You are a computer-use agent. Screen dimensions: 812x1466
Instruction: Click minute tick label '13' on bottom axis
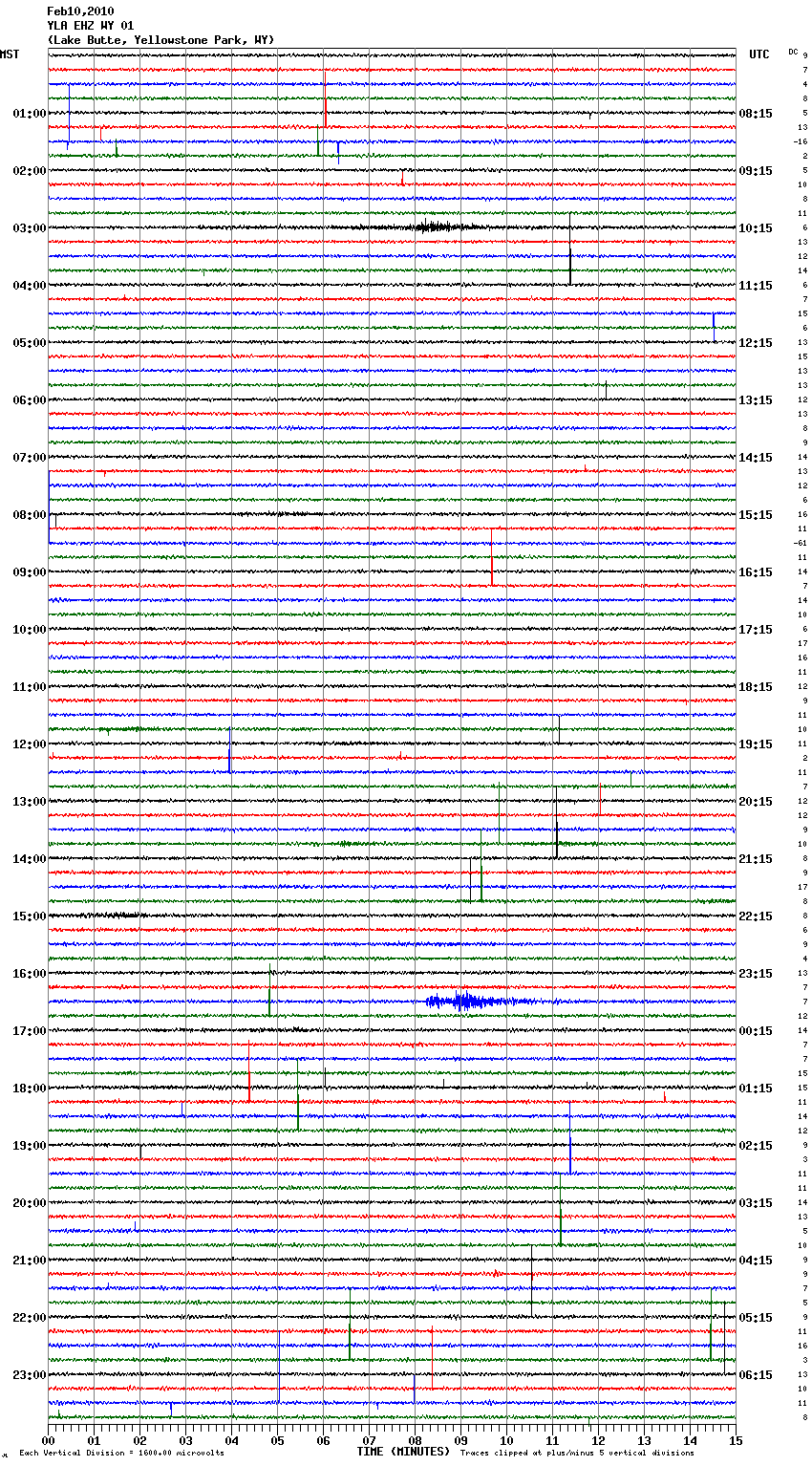[644, 1440]
